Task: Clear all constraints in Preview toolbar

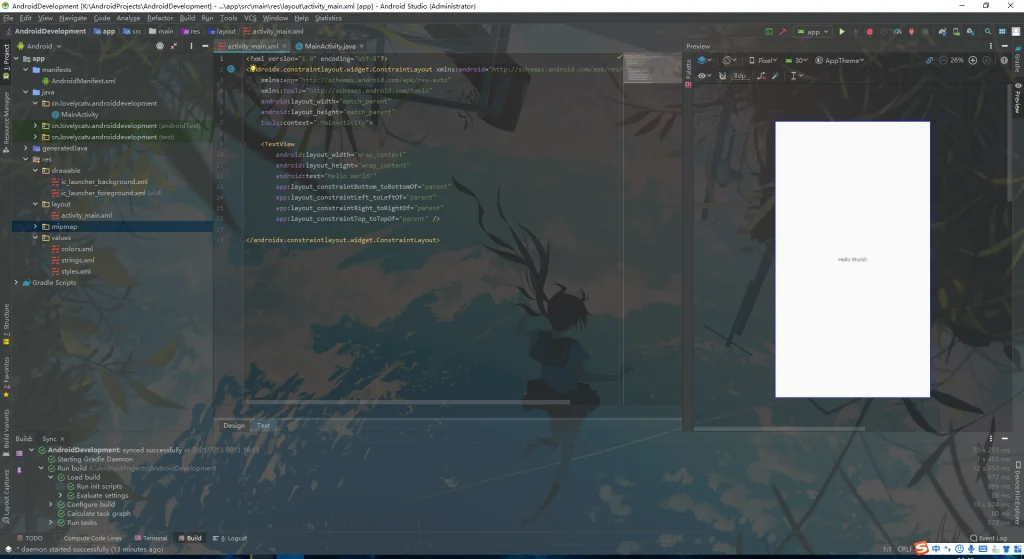Action: pyautogui.click(x=761, y=76)
